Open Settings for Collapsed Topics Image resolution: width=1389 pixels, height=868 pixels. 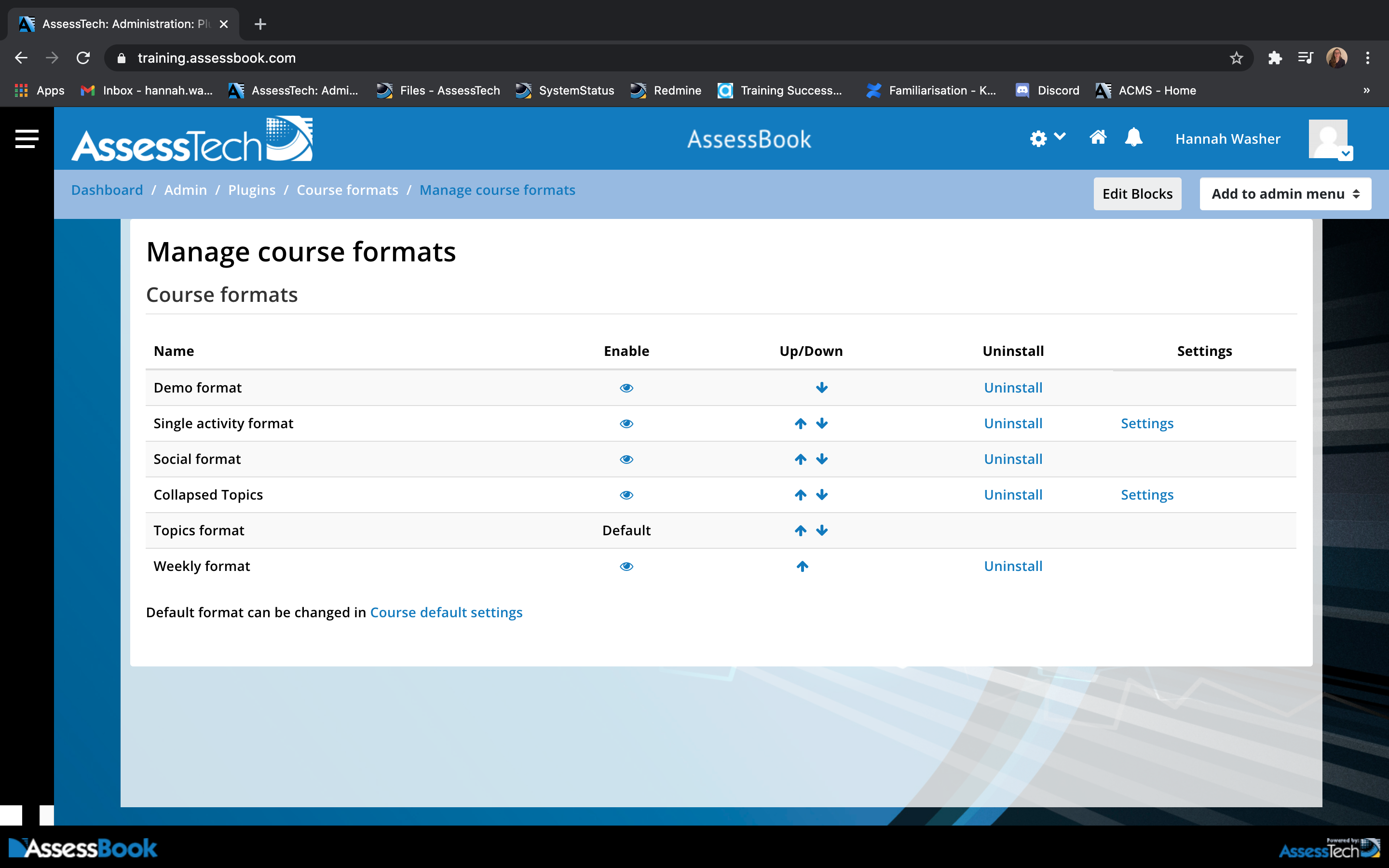point(1147,495)
